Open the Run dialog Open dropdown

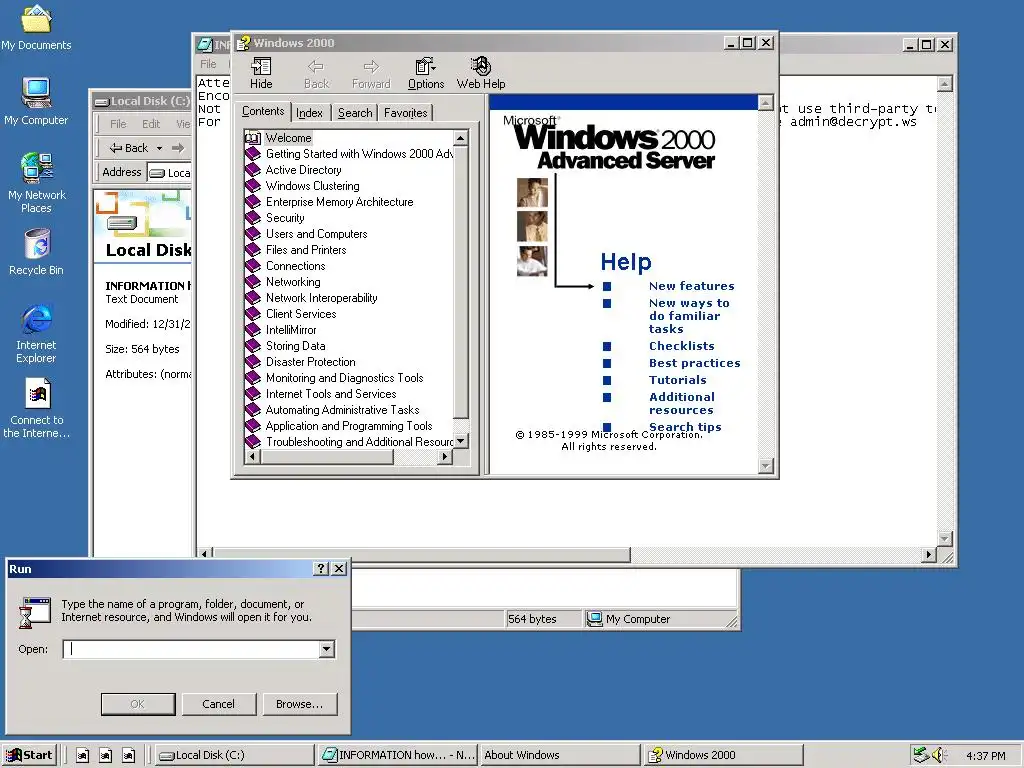click(327, 649)
